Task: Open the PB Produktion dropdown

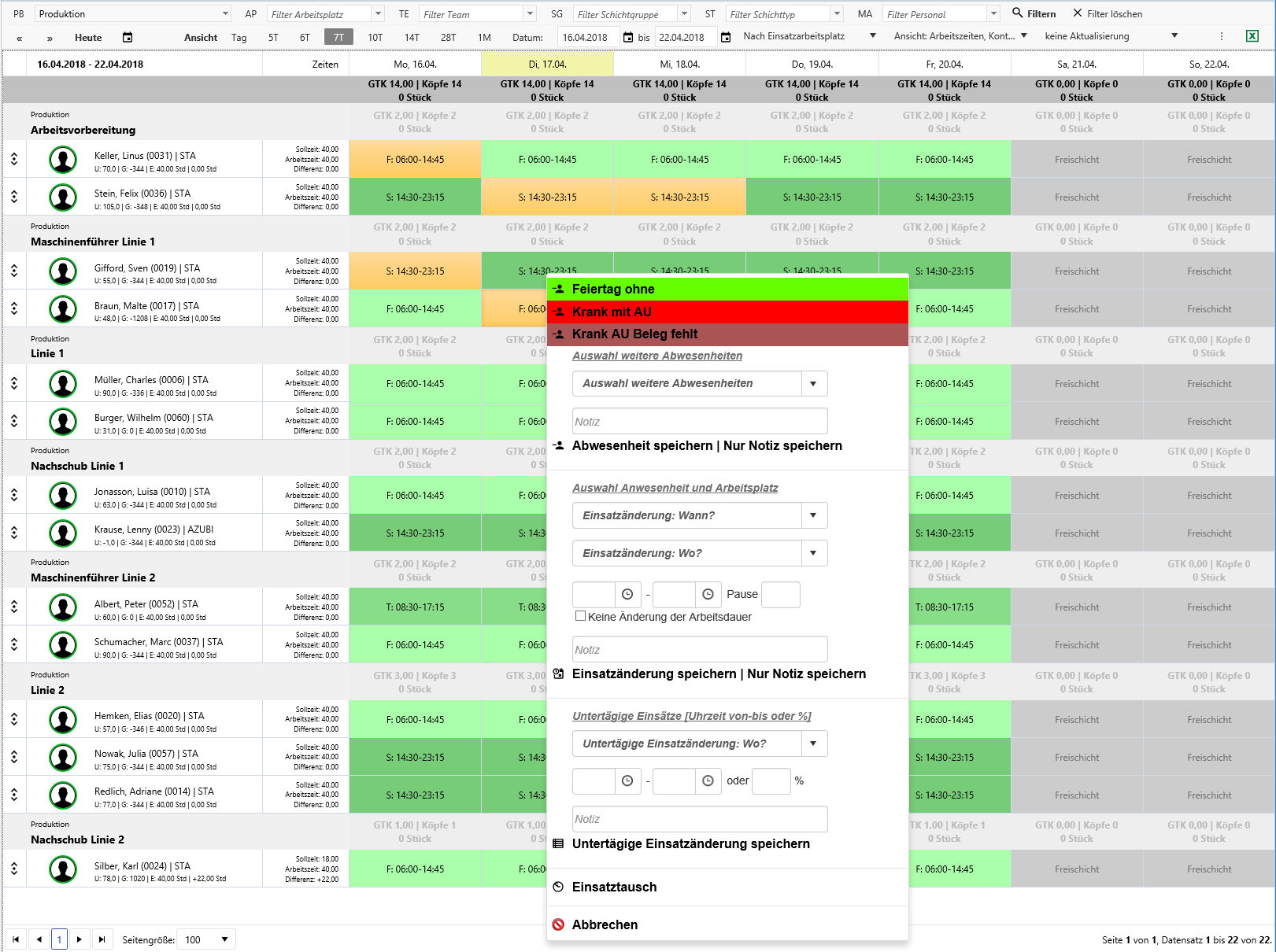Action: (x=225, y=13)
